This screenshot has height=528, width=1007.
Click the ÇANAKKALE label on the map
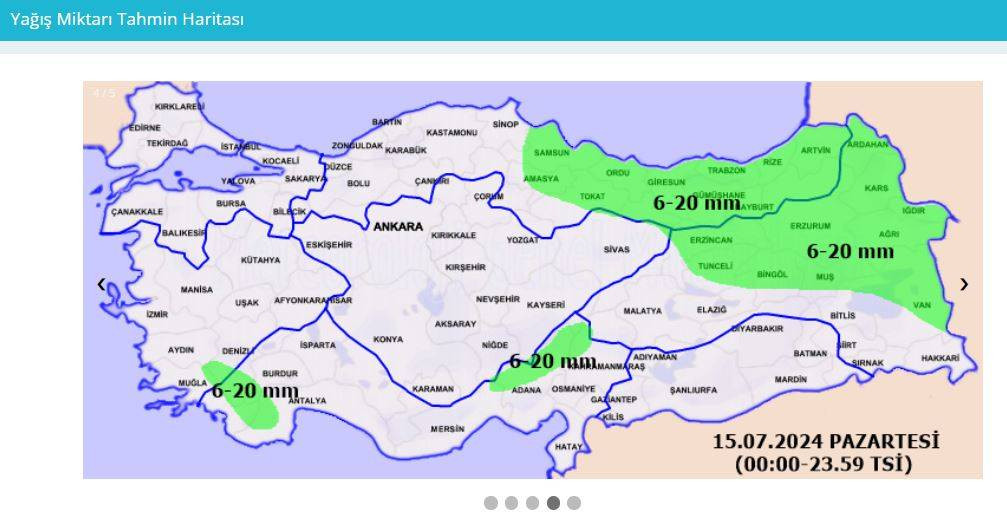coord(137,211)
